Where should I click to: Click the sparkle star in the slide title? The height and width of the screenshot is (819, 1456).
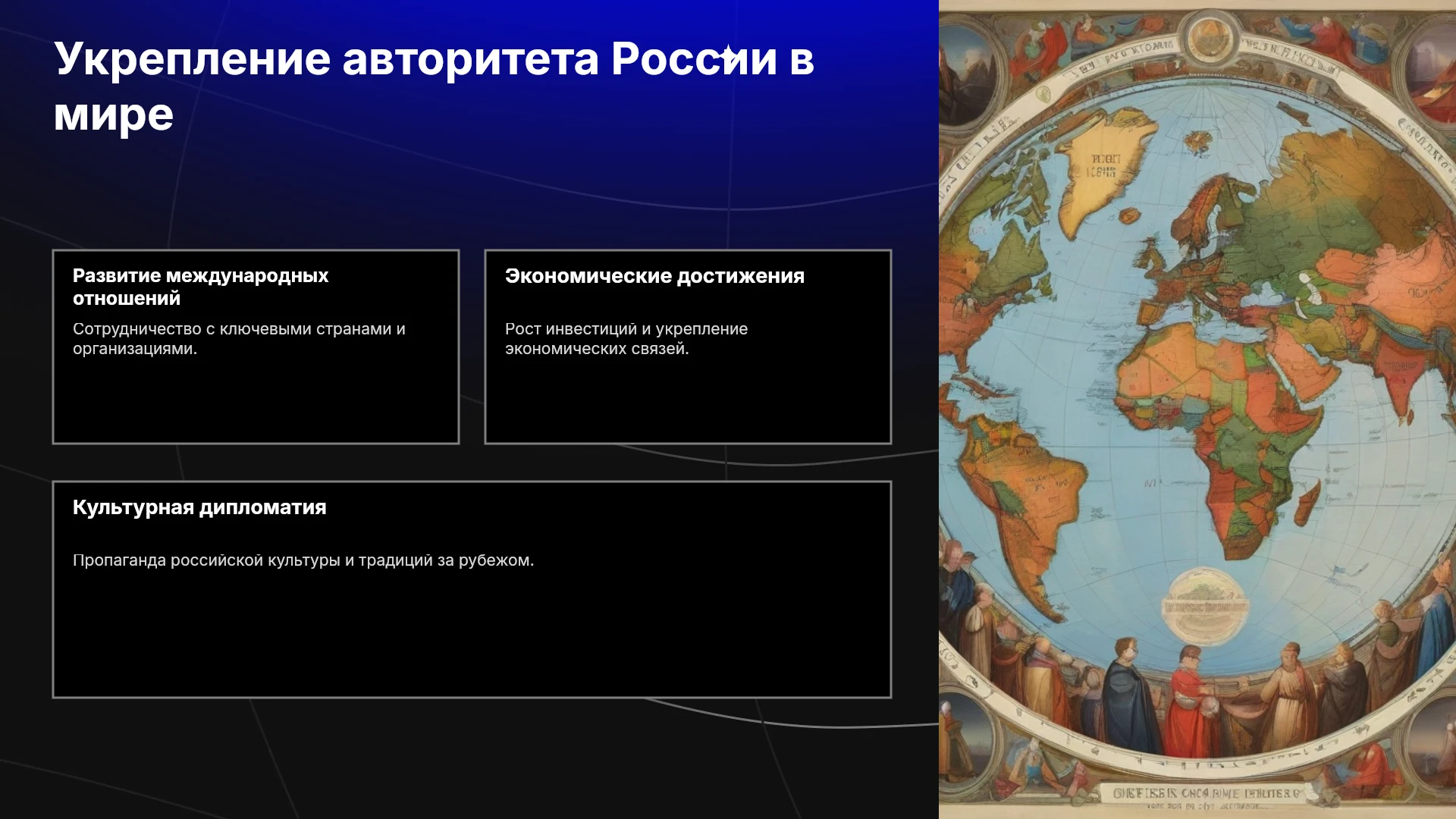pos(727,54)
